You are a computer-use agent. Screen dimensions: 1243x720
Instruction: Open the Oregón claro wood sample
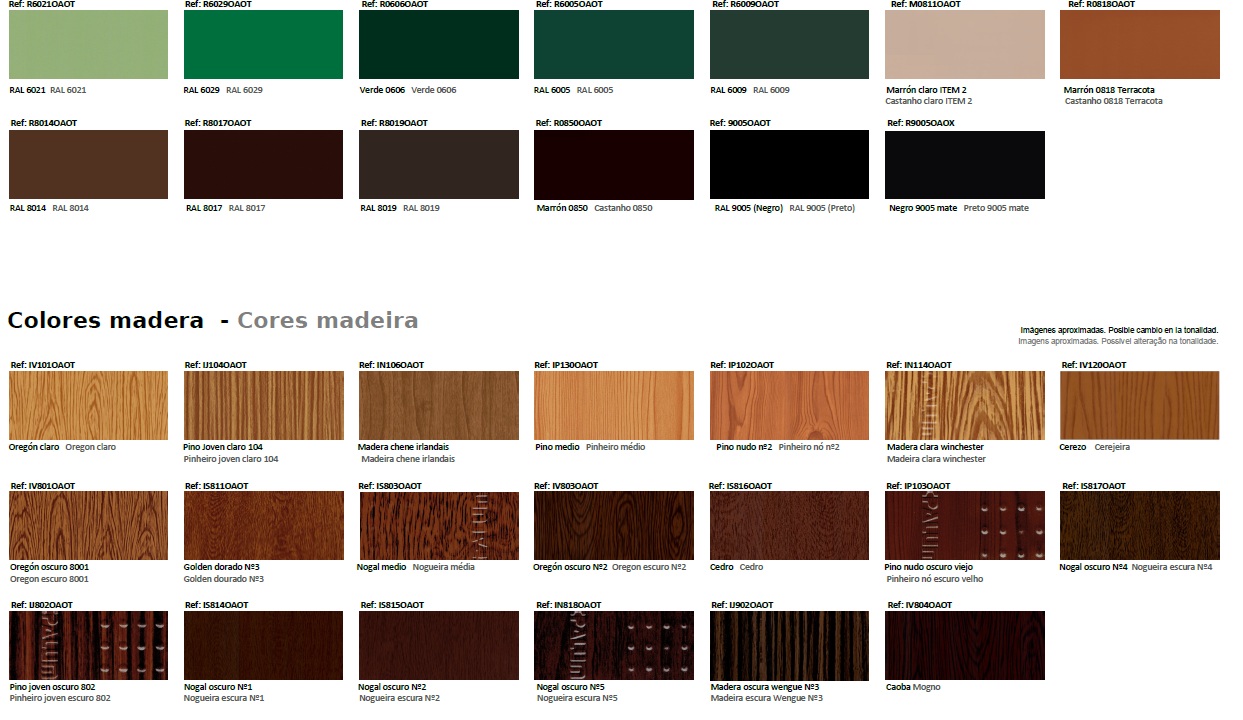(x=88, y=405)
